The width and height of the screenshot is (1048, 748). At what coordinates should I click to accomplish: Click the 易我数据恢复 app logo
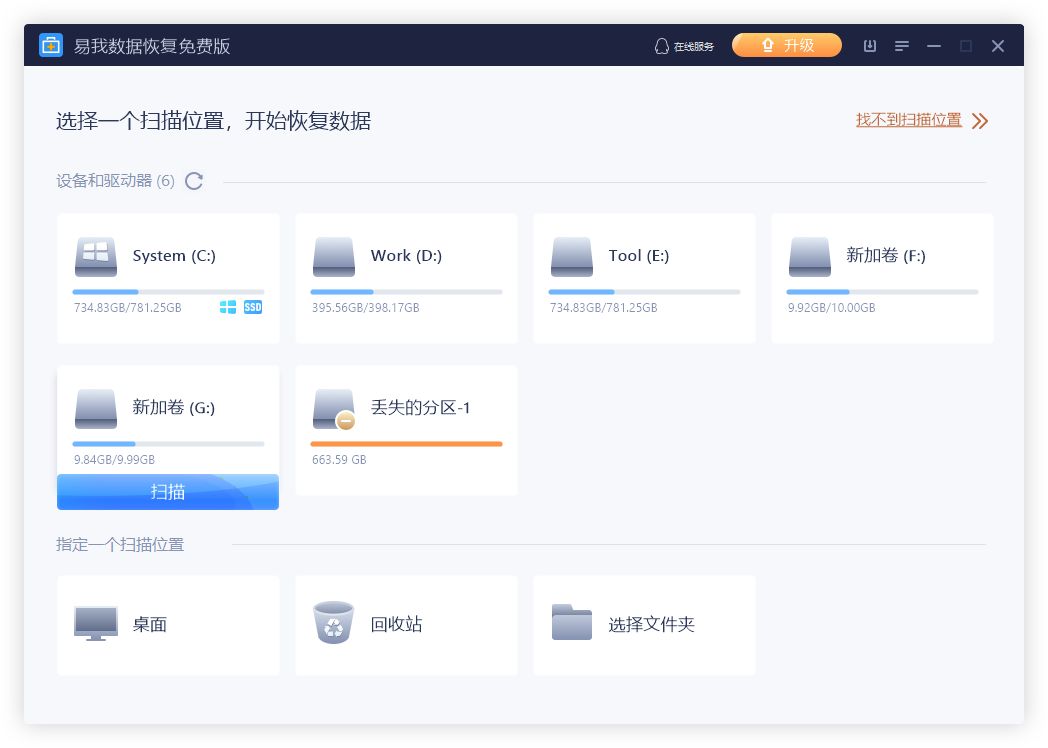point(51,45)
